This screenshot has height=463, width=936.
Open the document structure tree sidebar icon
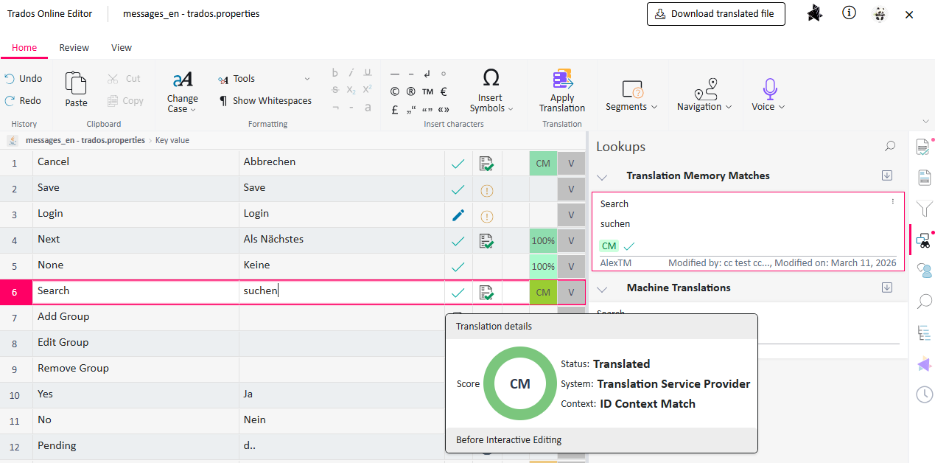click(924, 333)
